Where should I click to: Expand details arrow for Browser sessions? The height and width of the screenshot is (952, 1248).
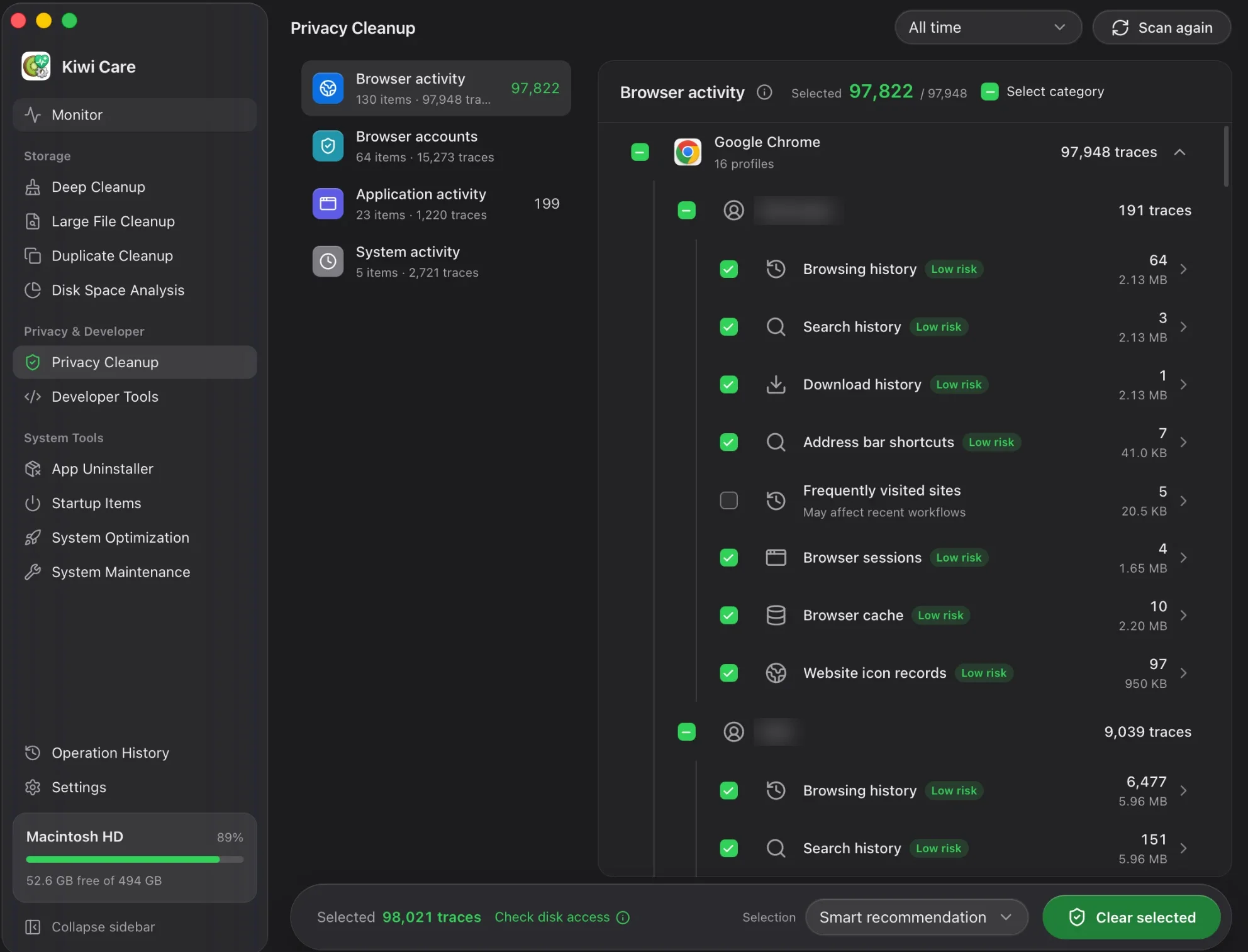point(1184,558)
